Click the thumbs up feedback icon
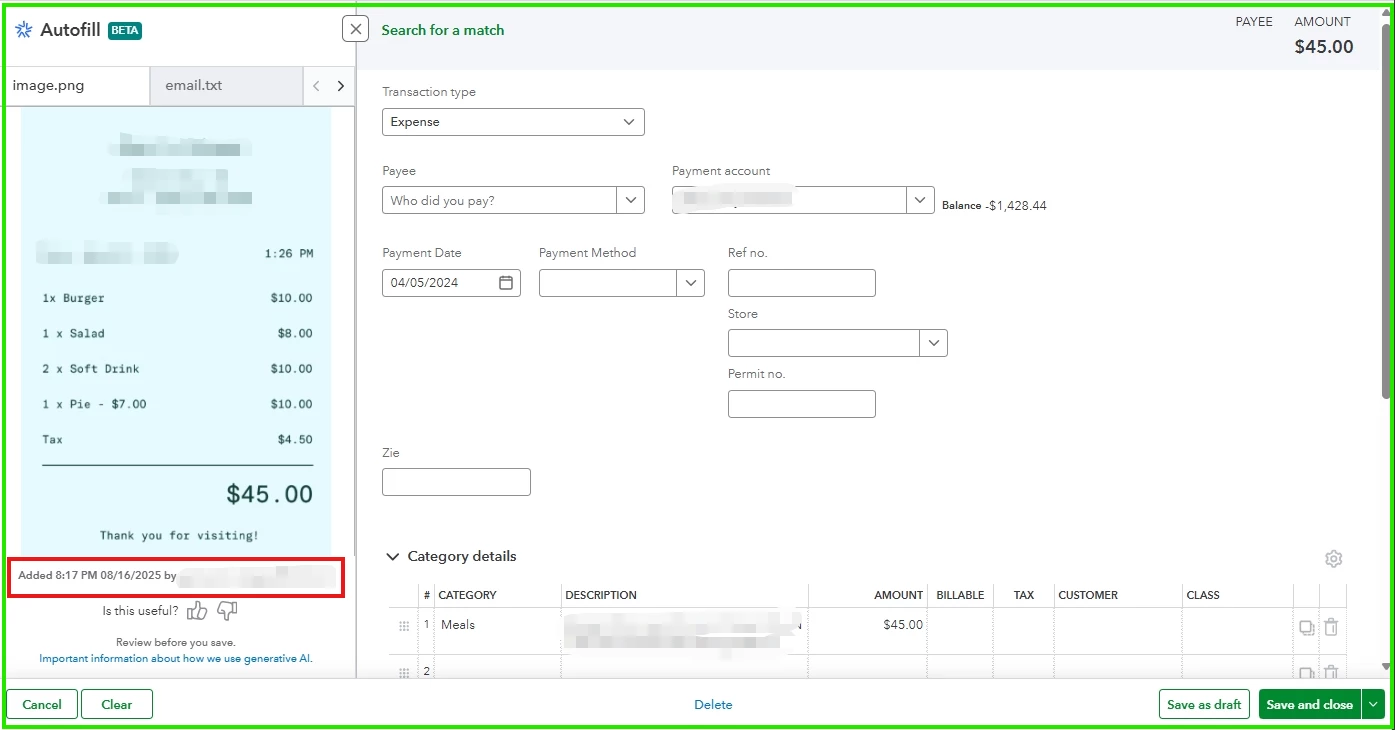The width and height of the screenshot is (1395, 730). tap(197, 610)
